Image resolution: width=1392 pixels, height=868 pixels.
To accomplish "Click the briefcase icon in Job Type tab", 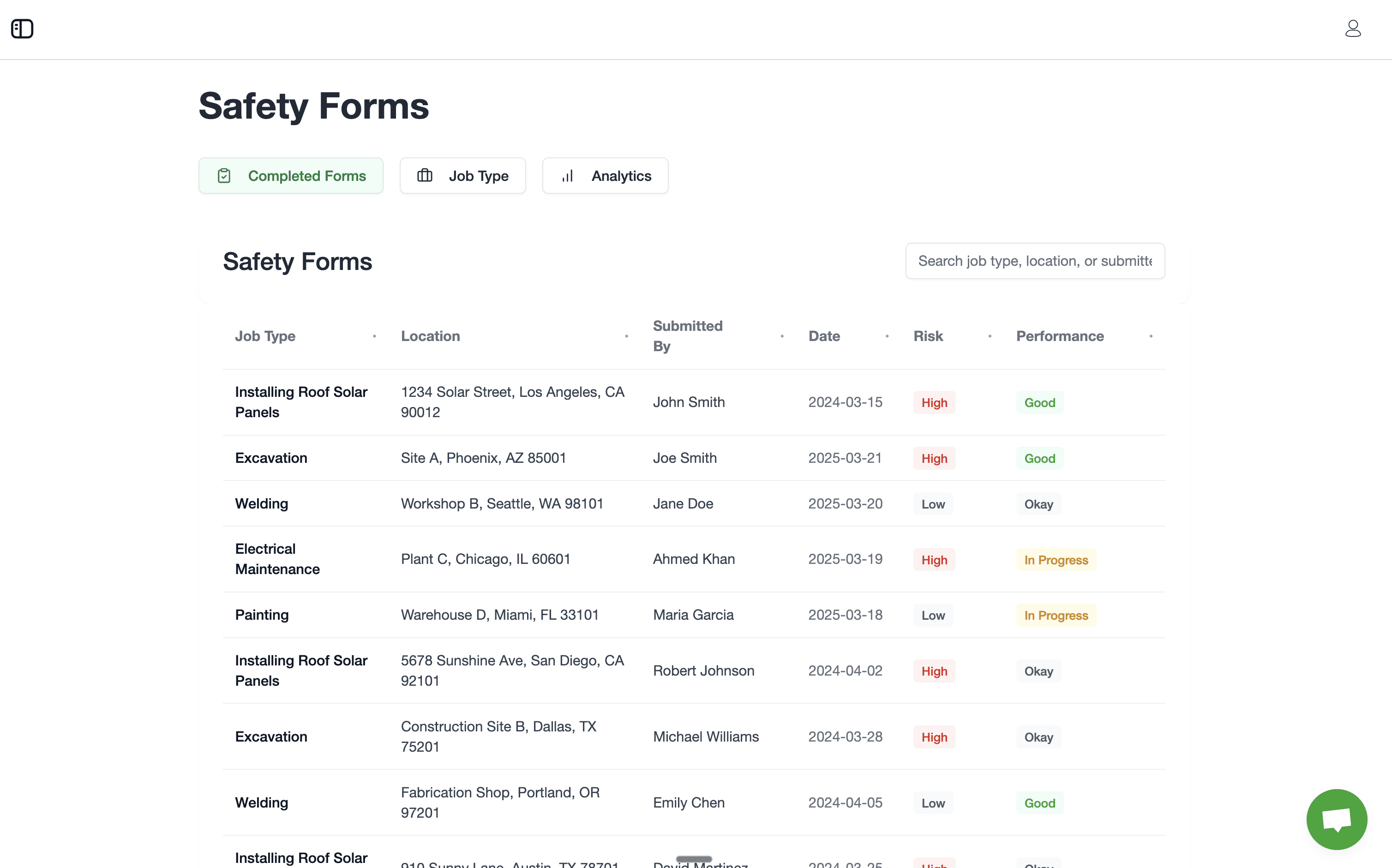I will (x=425, y=176).
